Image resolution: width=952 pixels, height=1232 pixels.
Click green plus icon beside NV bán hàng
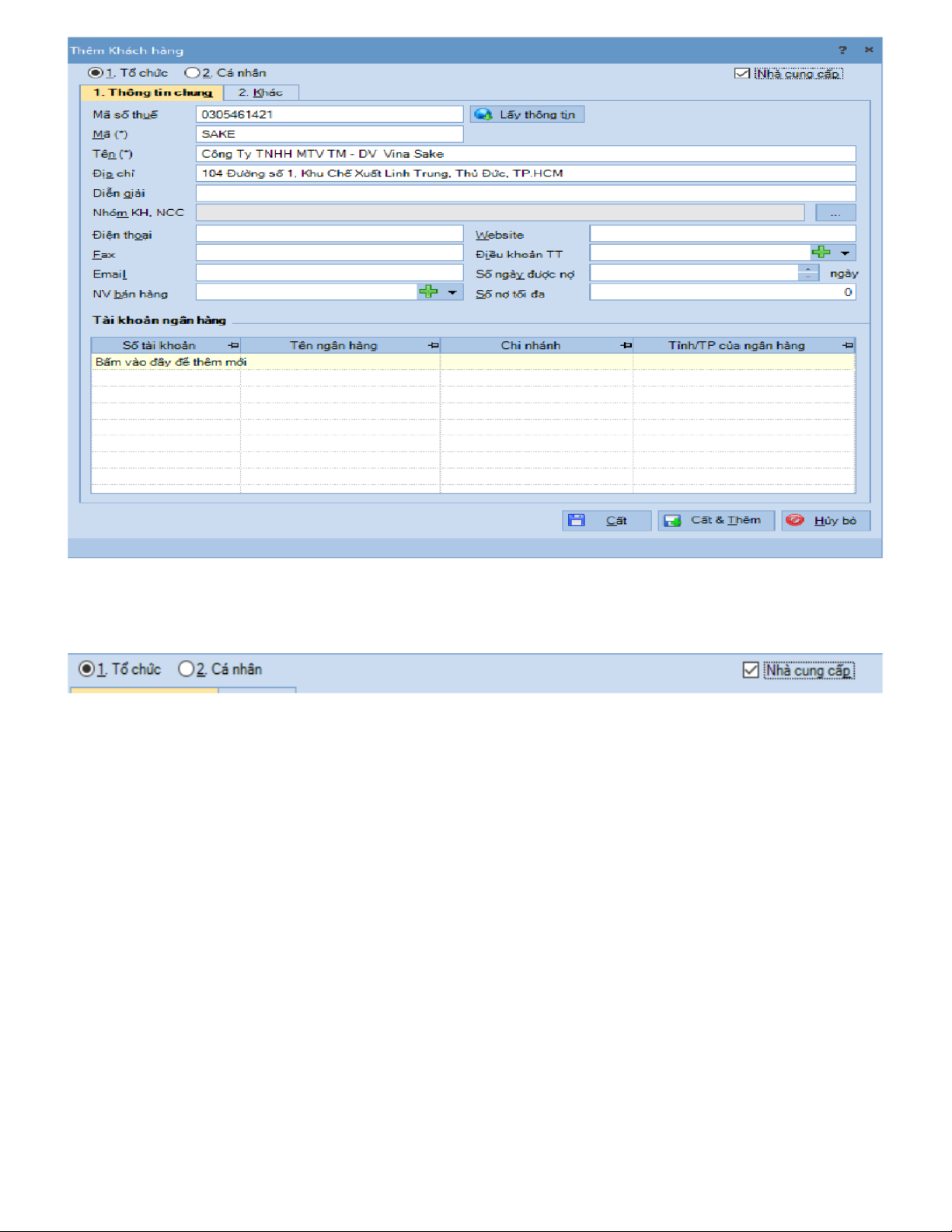(428, 291)
